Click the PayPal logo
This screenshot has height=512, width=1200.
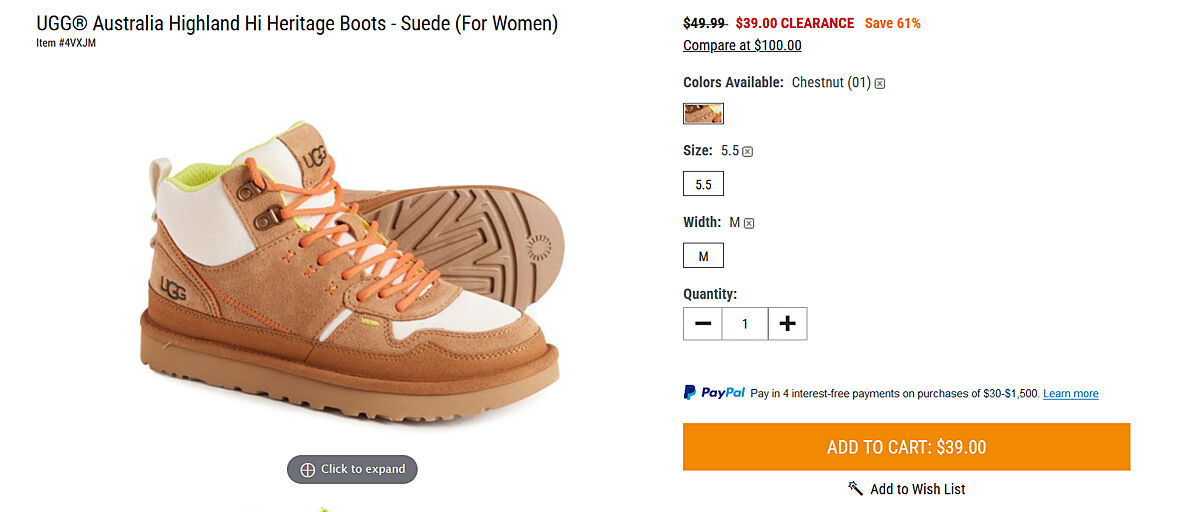[714, 393]
